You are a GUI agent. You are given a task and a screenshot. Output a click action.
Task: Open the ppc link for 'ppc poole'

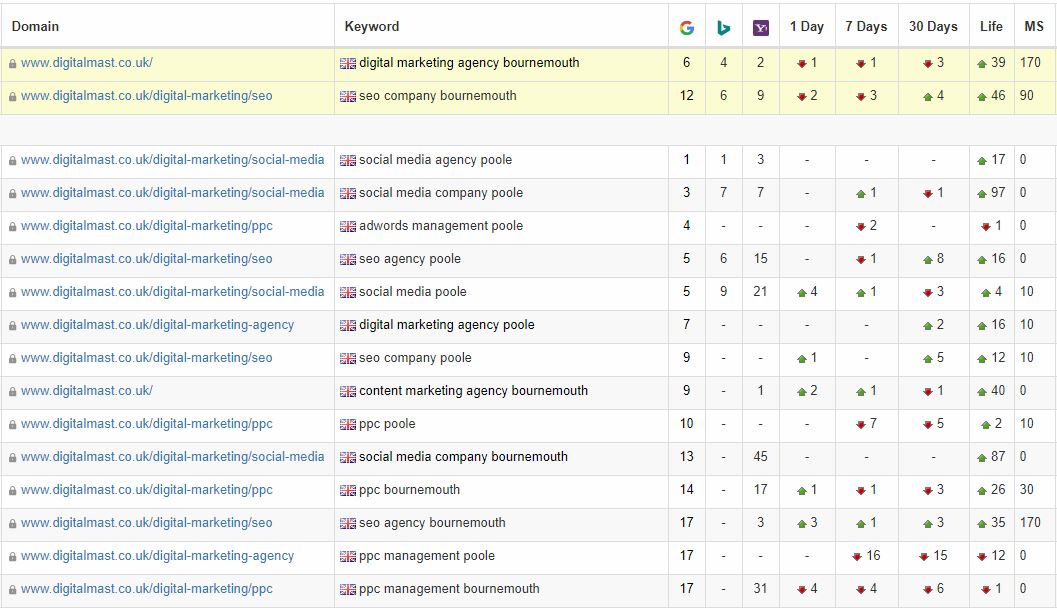[147, 424]
